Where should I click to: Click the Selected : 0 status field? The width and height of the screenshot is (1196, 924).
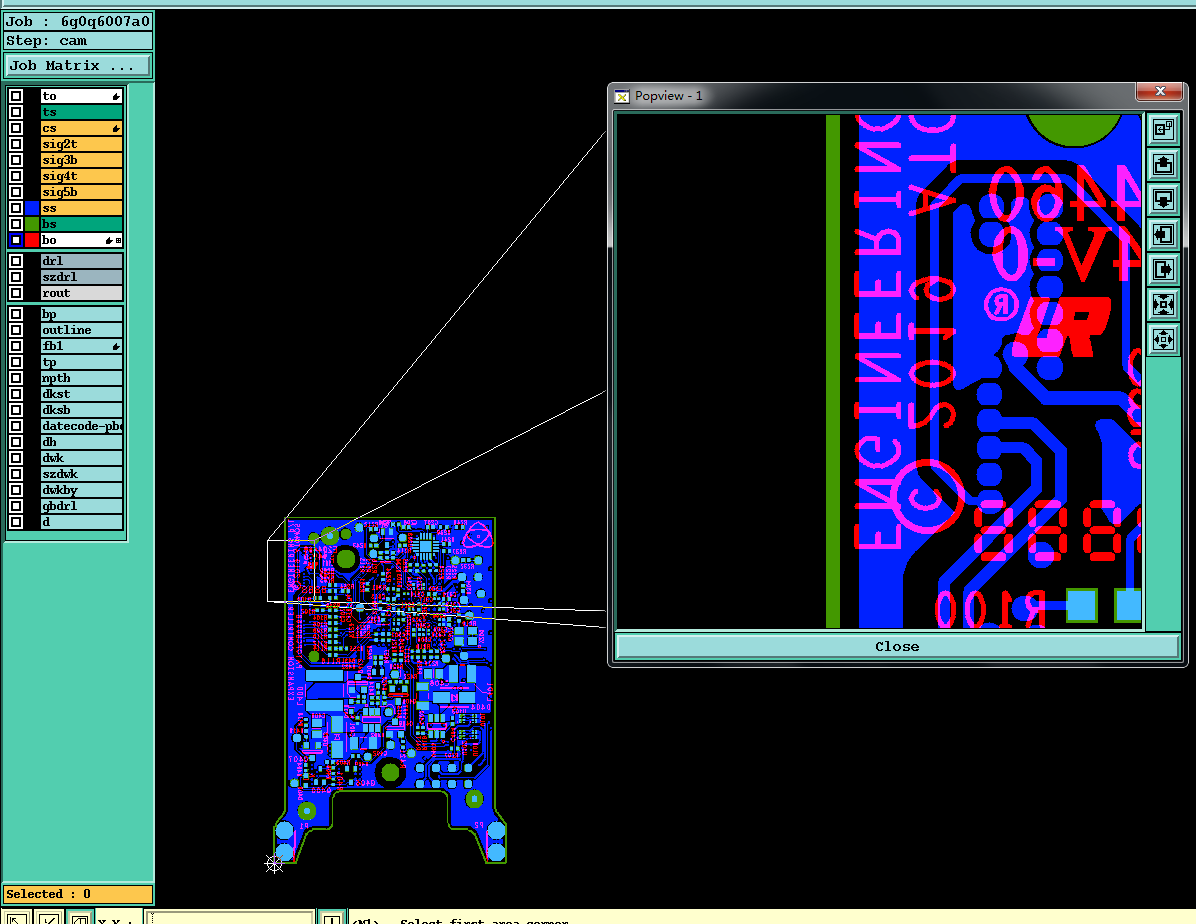point(78,894)
